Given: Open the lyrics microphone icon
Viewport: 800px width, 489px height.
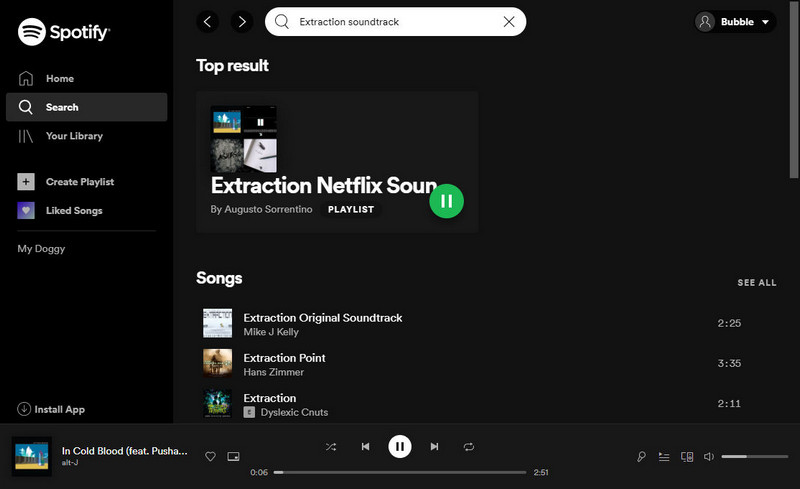Looking at the screenshot, I should click(641, 456).
